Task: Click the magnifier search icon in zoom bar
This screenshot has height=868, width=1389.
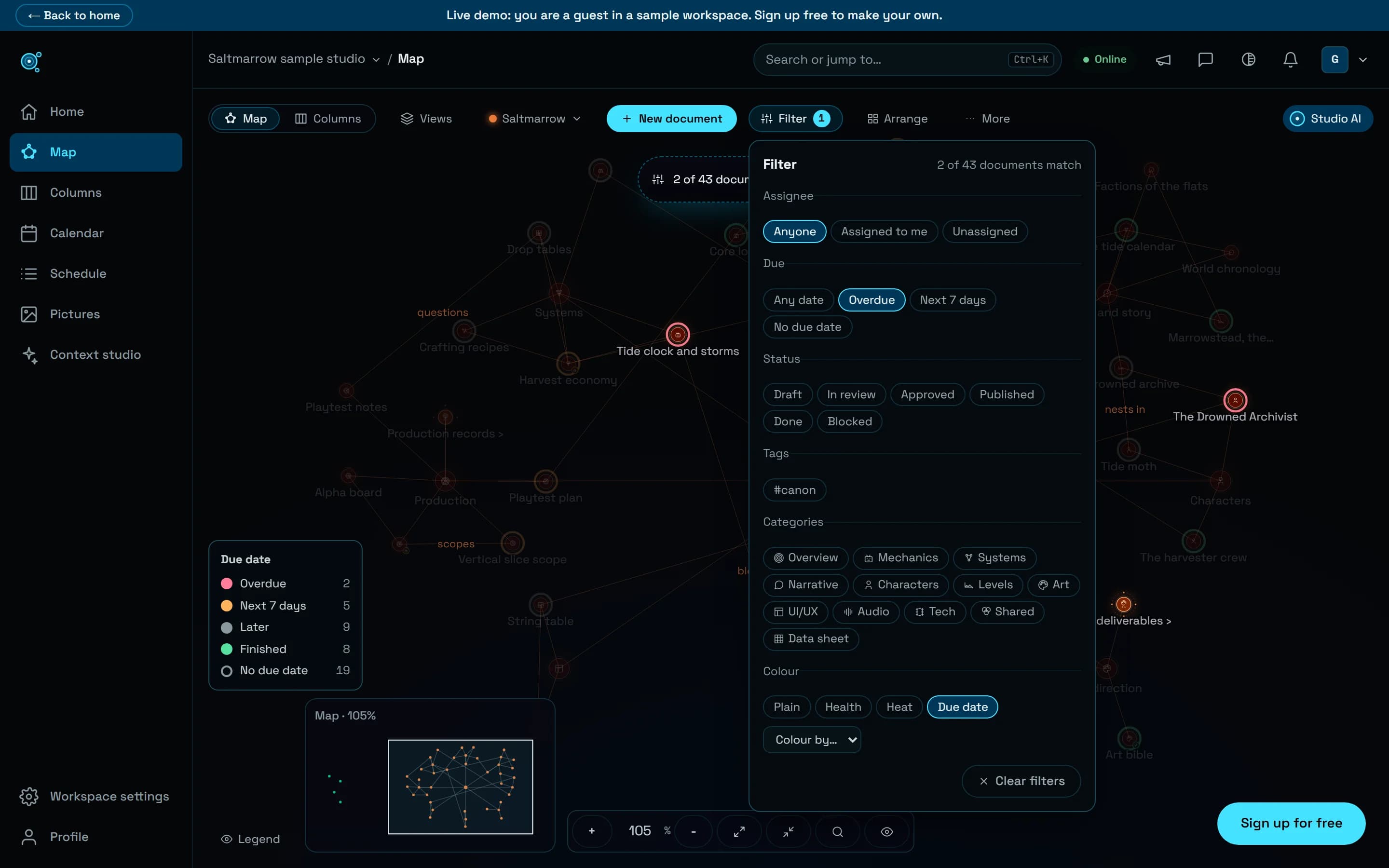Action: [x=837, y=831]
